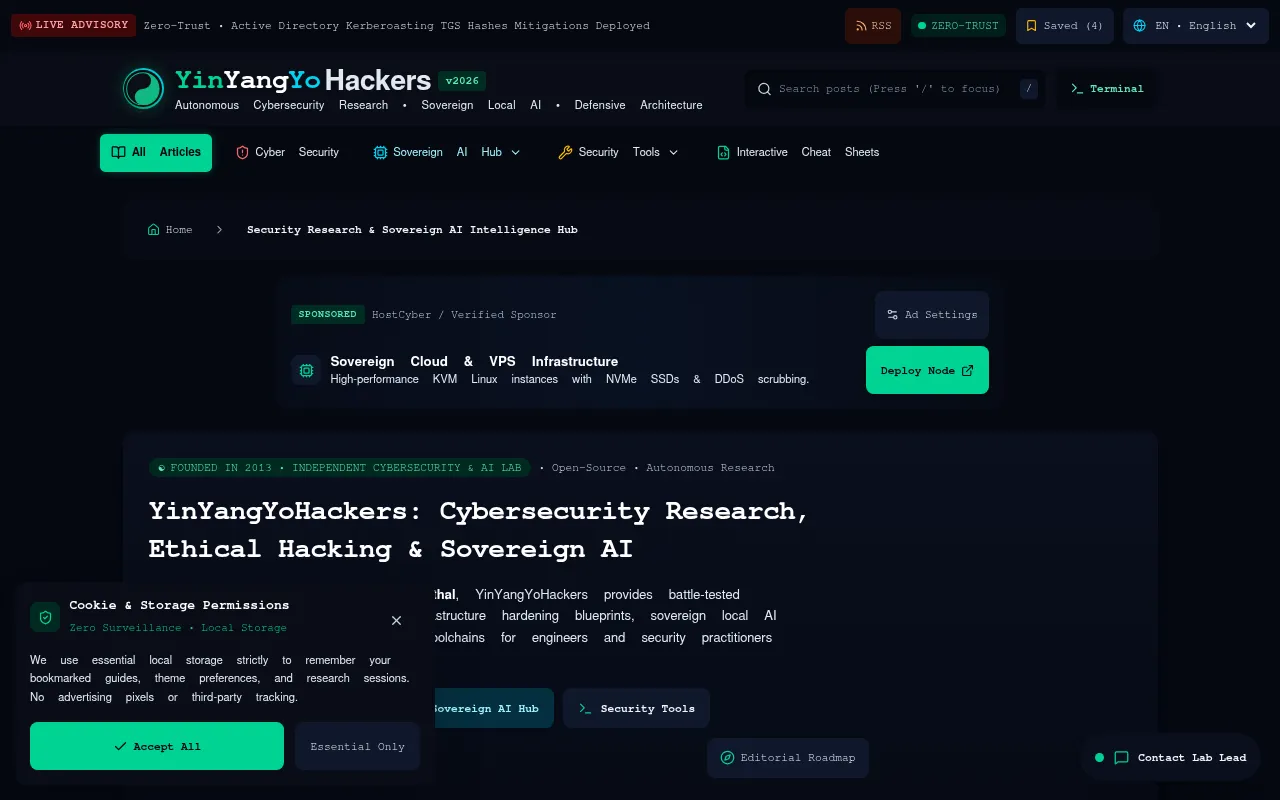Click the SPONSORED badge

[328, 314]
